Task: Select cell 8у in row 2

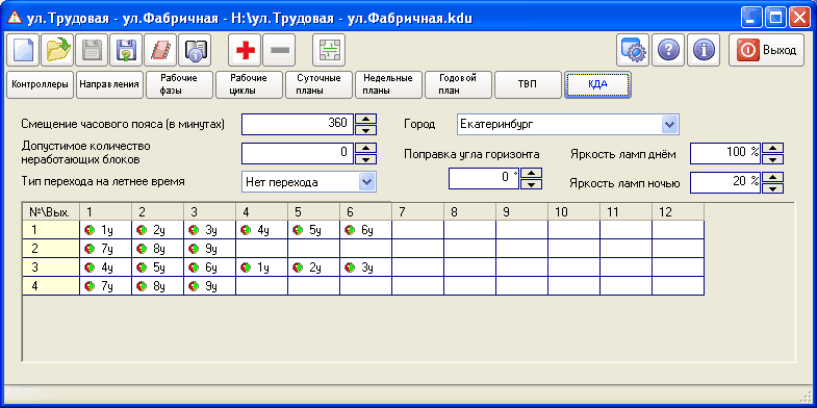Action: pos(157,249)
